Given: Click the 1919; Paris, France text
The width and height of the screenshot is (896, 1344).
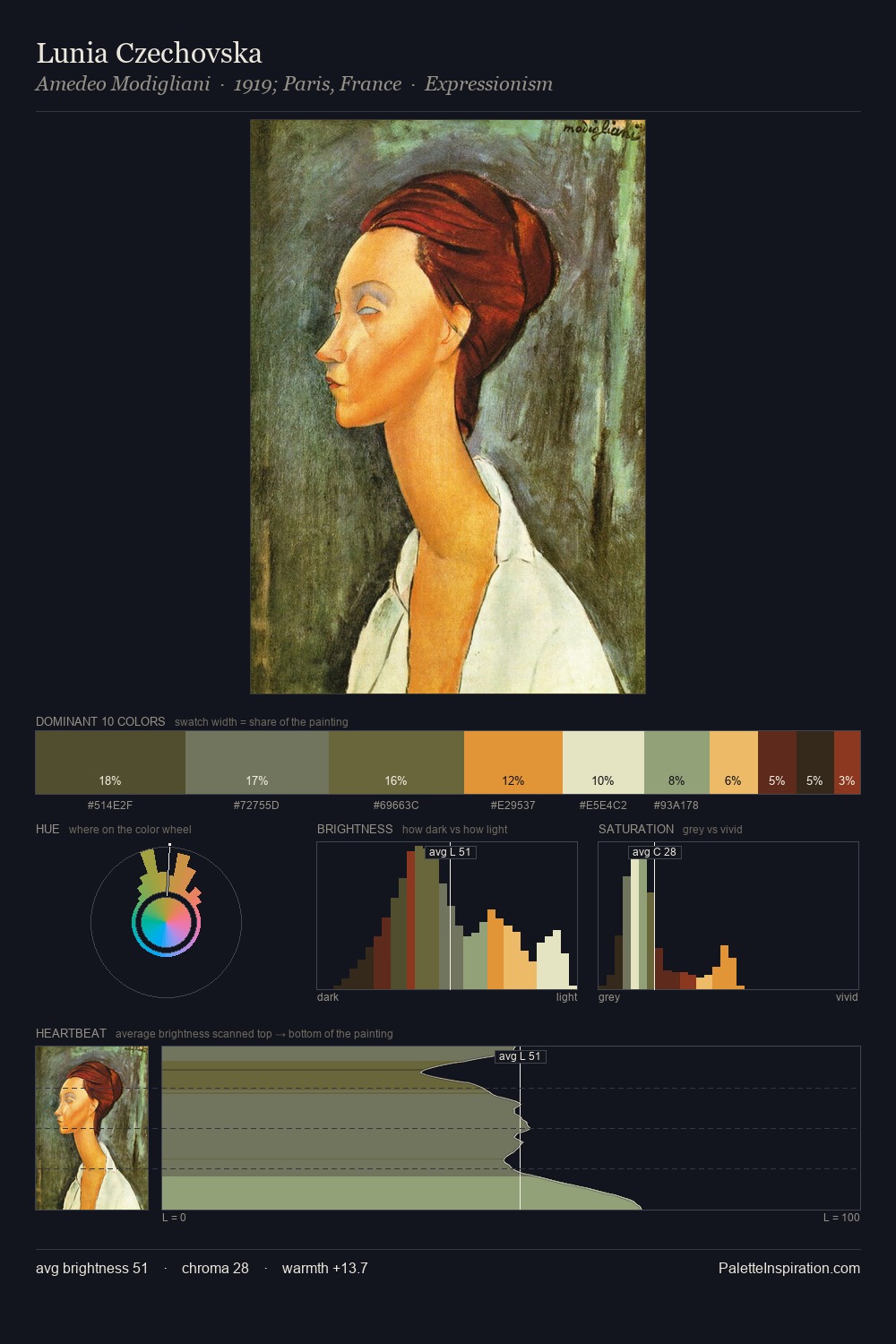Looking at the screenshot, I should coord(317,84).
